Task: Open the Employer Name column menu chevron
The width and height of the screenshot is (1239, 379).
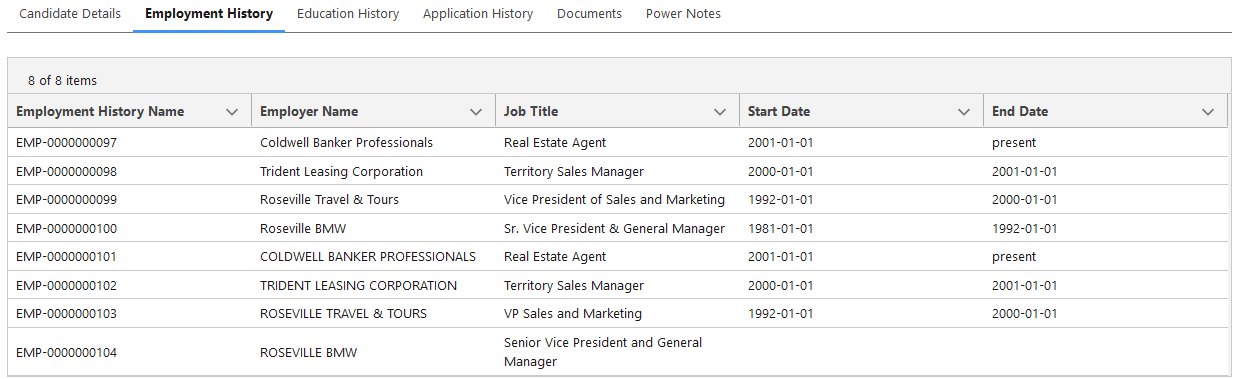Action: tap(476, 112)
